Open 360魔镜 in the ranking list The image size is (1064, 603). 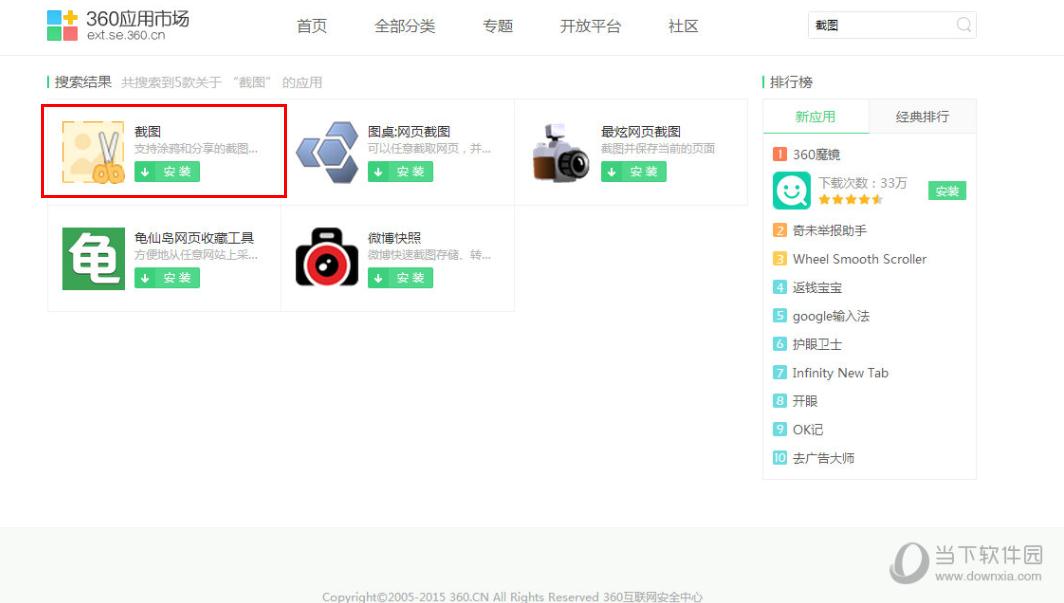(x=816, y=155)
